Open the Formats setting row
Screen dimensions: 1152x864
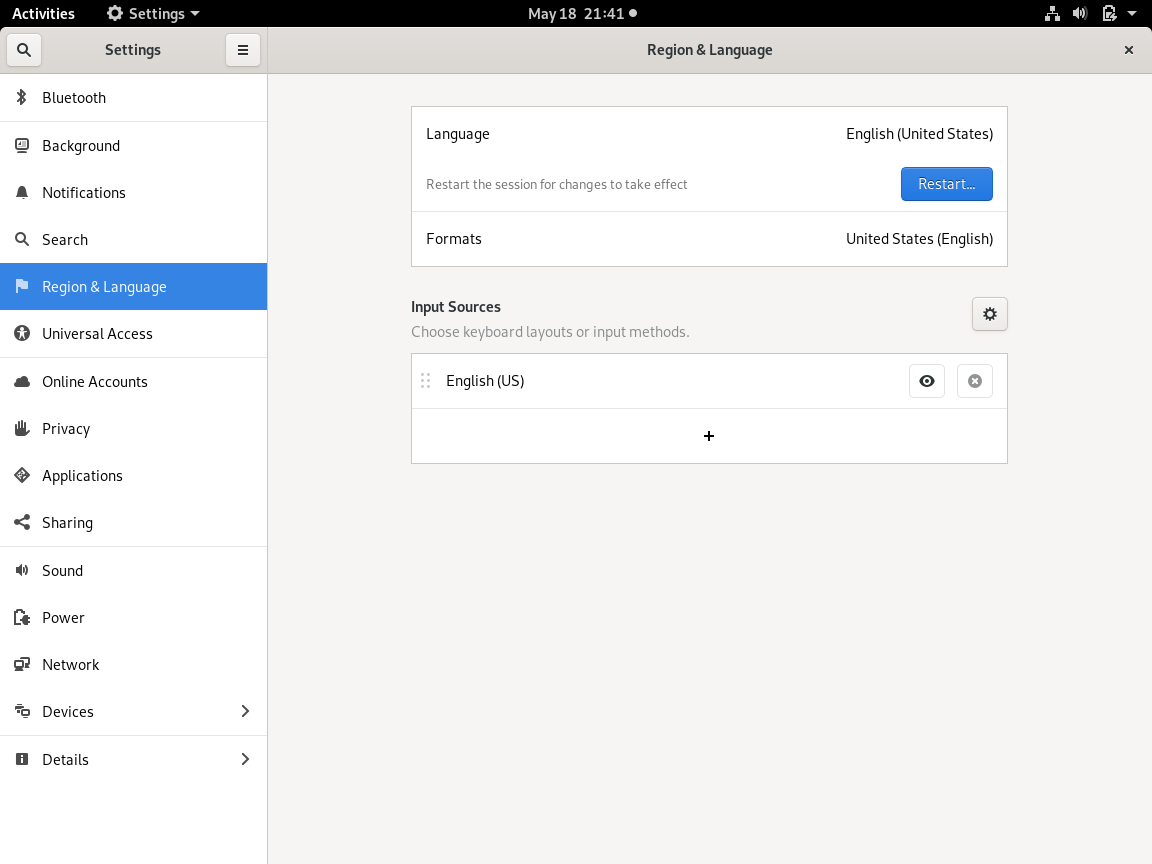(709, 239)
